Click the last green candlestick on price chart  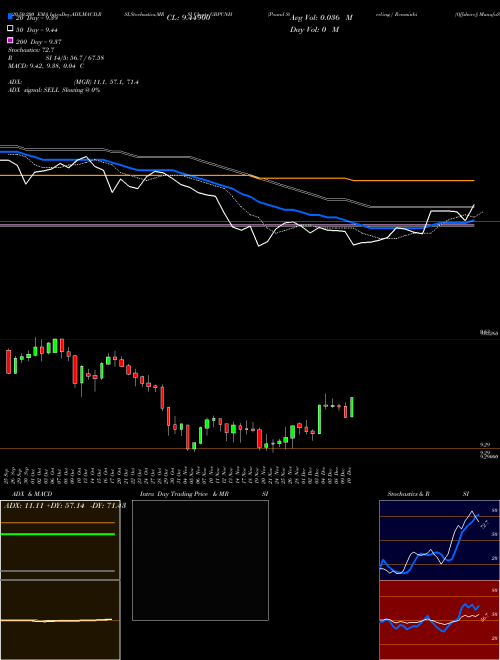coord(351,407)
